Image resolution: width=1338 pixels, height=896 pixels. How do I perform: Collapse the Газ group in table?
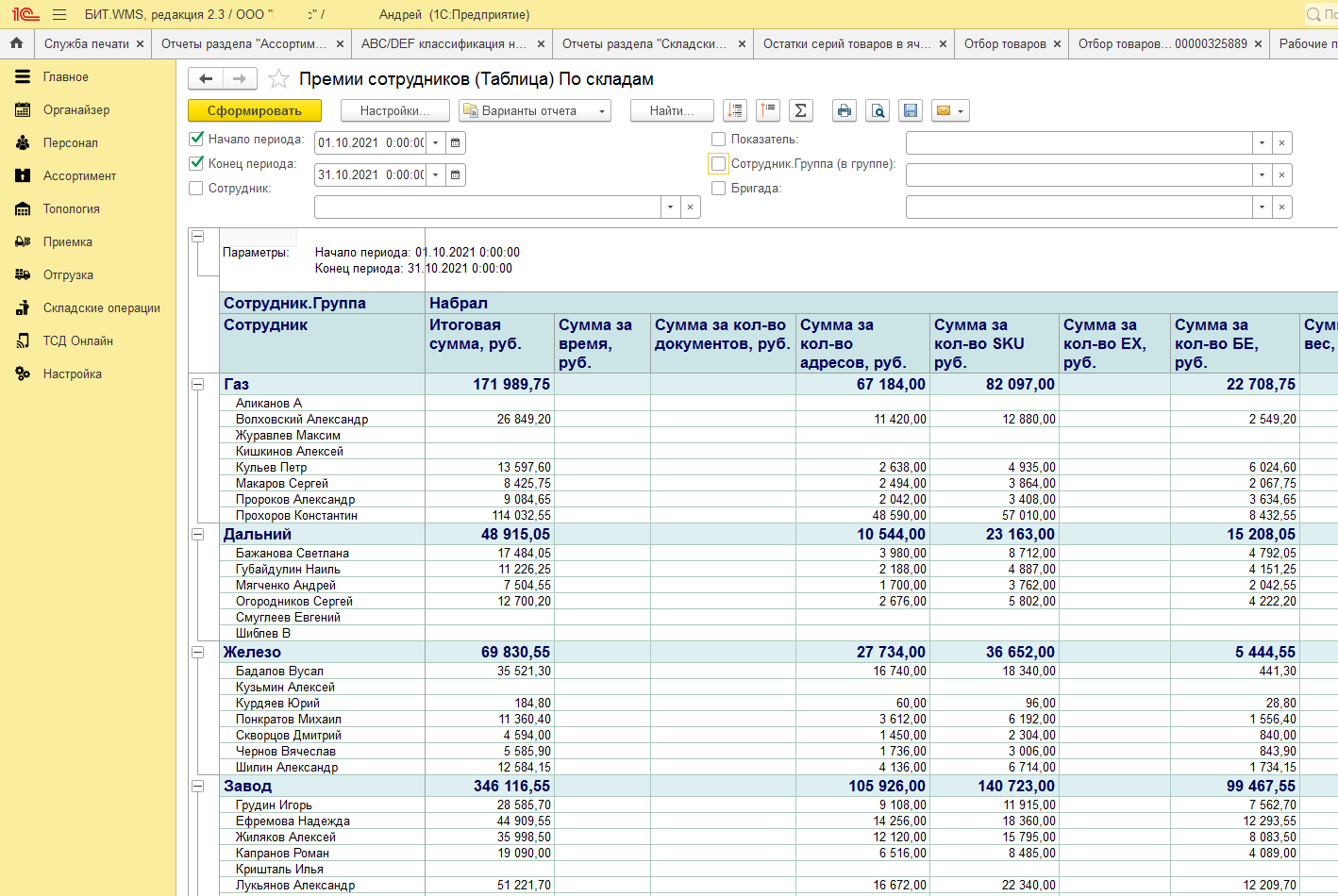click(x=198, y=384)
